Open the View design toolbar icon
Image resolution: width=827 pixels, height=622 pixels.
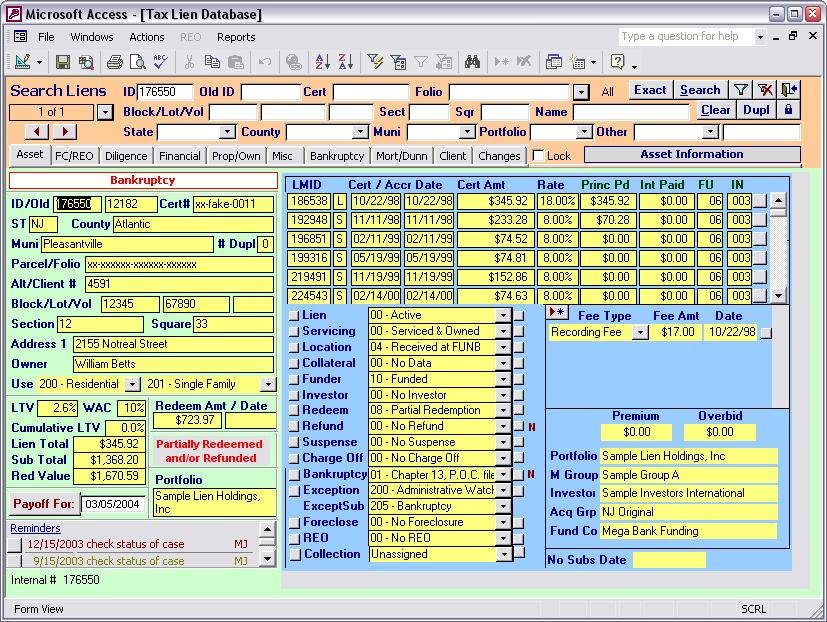tap(23, 62)
